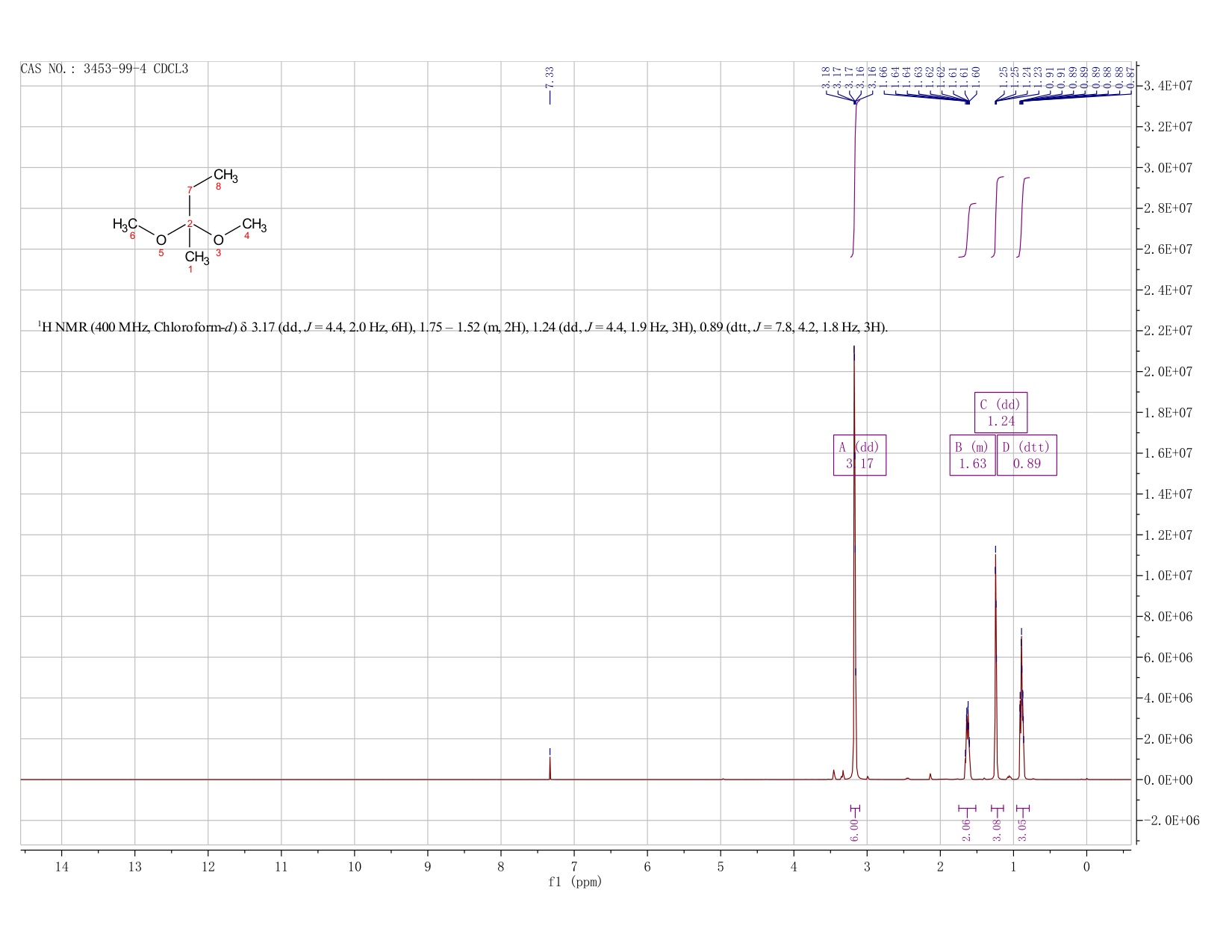Viewport: 1232px width, 952px height.
Task: Click the H3C group labeled 6 in the structure
Action: (x=125, y=224)
